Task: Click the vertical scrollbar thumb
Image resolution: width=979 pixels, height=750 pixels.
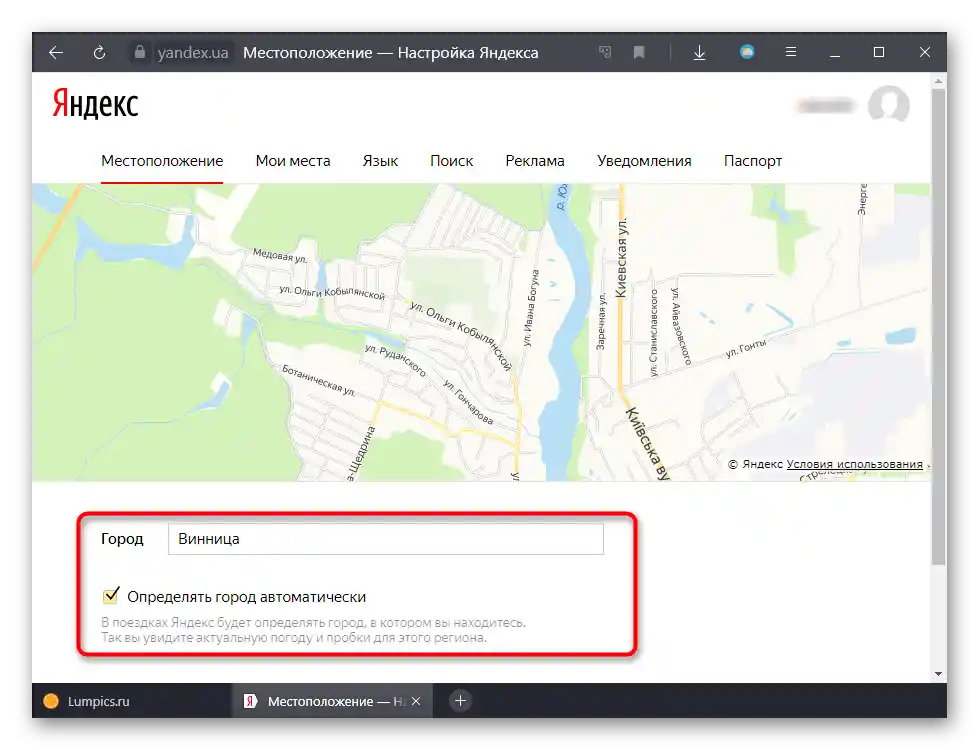Action: (938, 327)
